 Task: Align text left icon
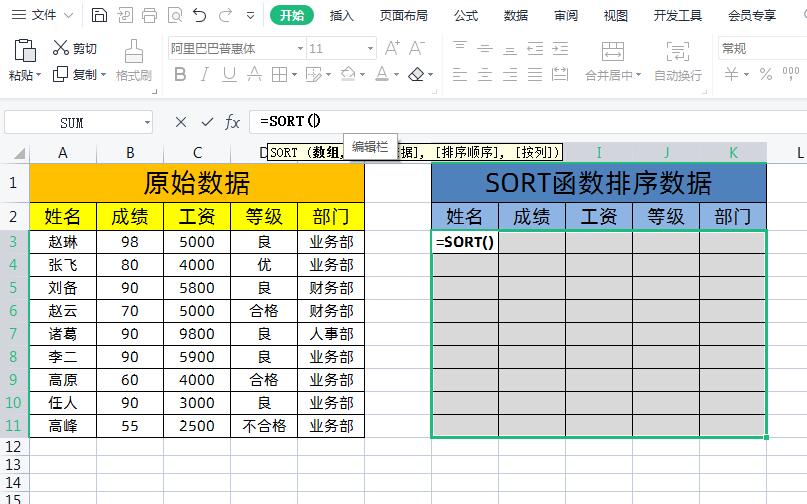click(x=460, y=75)
